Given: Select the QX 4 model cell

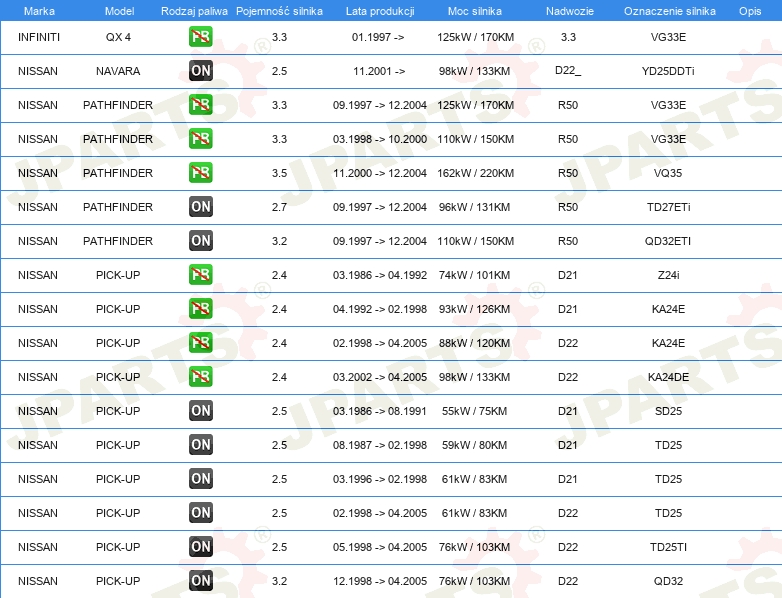Looking at the screenshot, I should pos(118,37).
